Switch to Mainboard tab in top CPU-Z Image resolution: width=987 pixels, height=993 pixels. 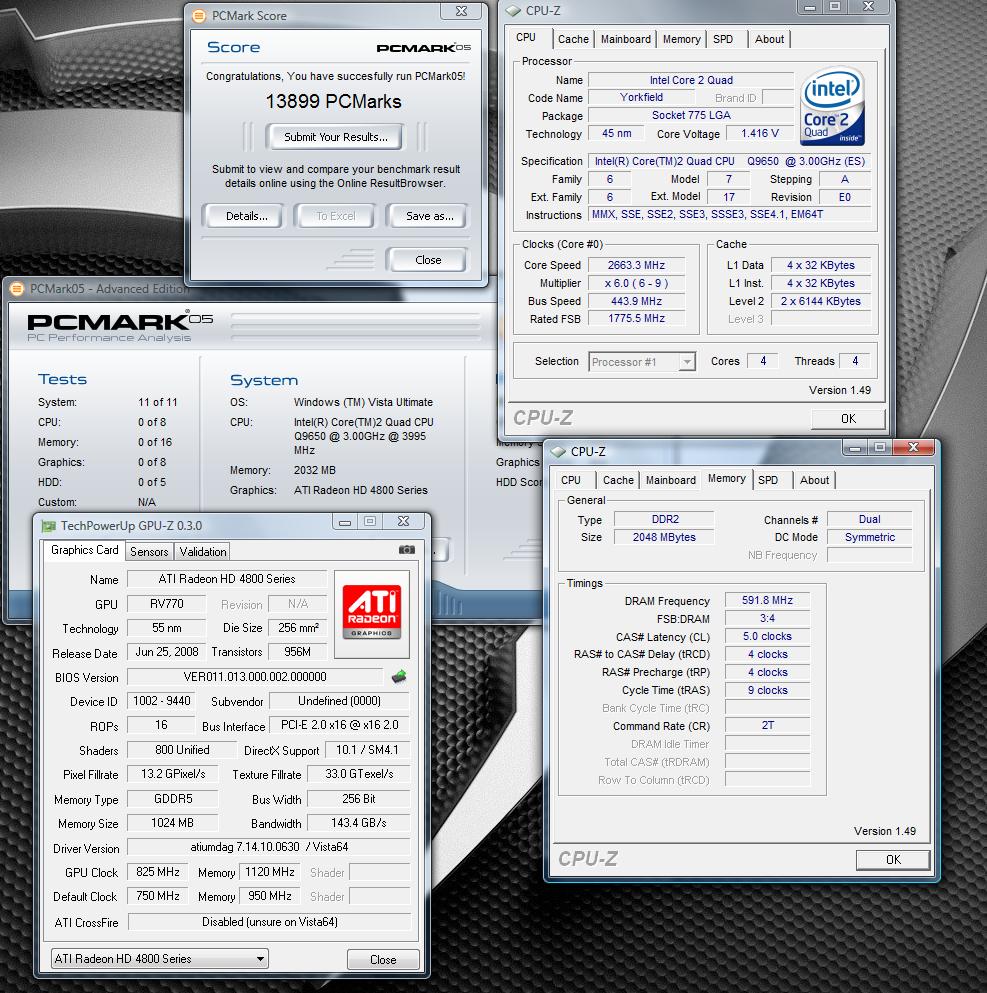pyautogui.click(x=626, y=39)
